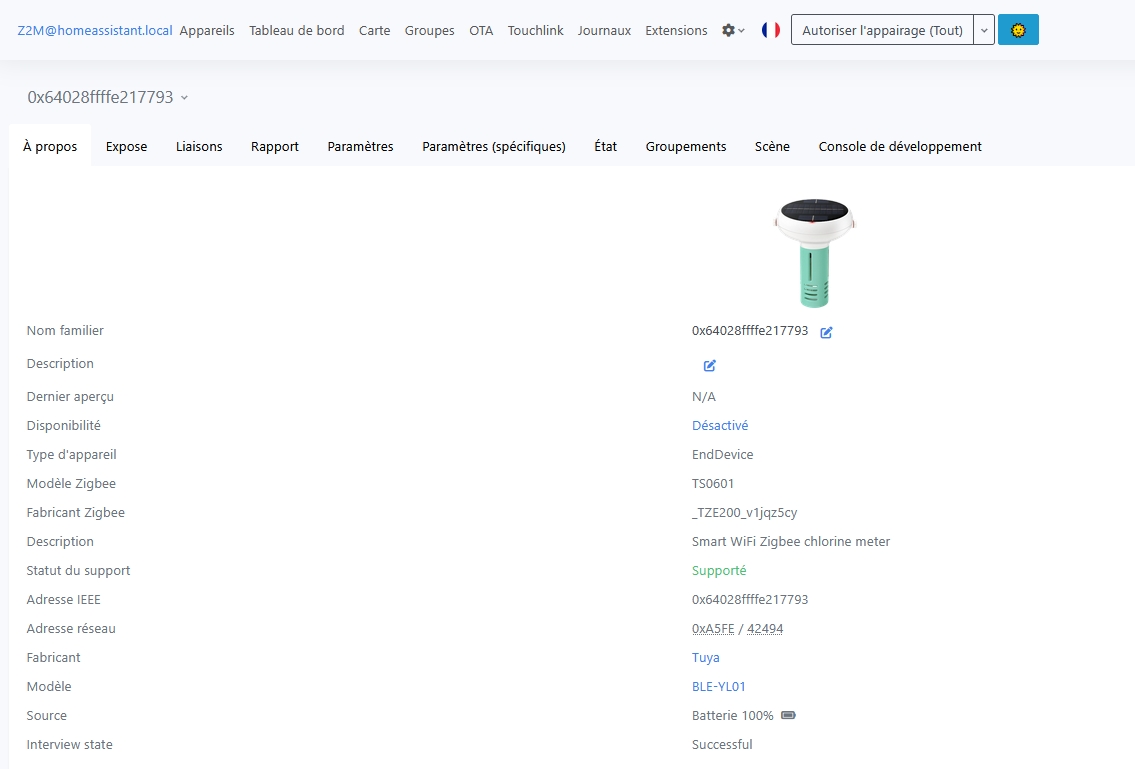Viewport: 1135px width, 769px height.
Task: Open the Paramètres tab
Action: (360, 146)
